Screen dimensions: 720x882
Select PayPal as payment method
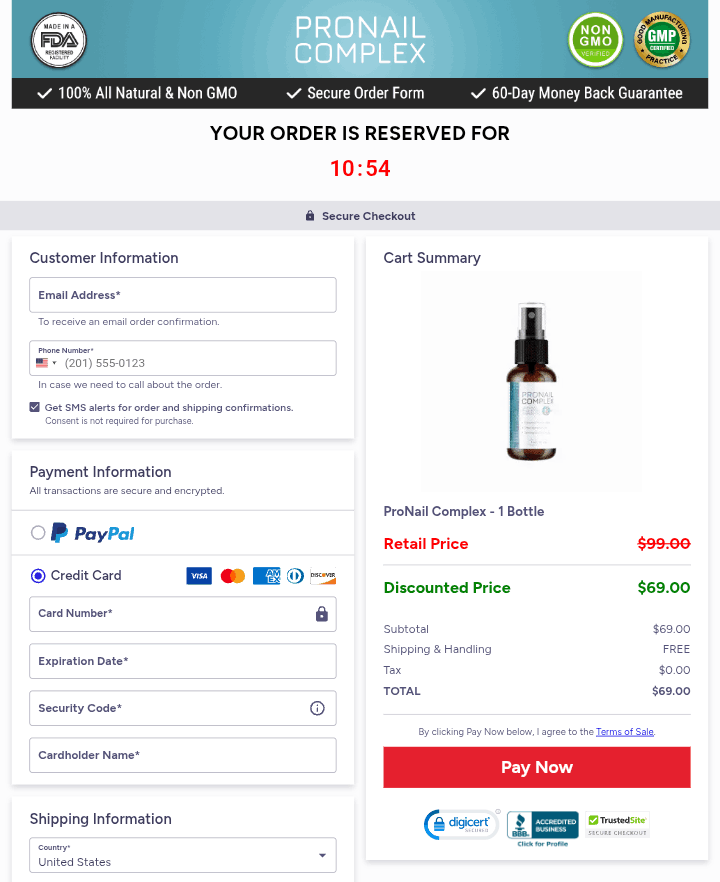tap(38, 533)
